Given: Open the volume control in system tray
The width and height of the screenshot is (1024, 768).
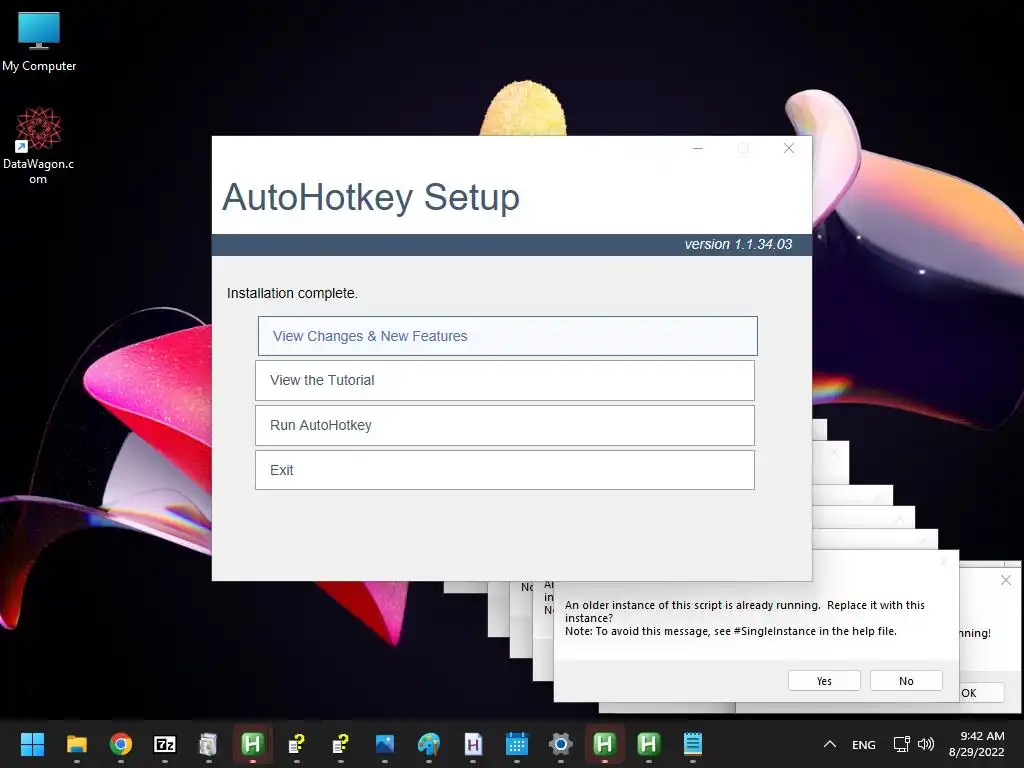Looking at the screenshot, I should [x=926, y=744].
